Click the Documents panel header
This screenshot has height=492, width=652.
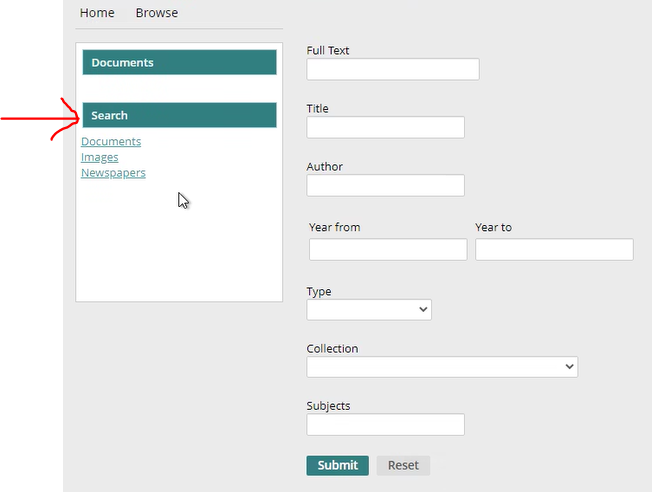[x=179, y=62]
